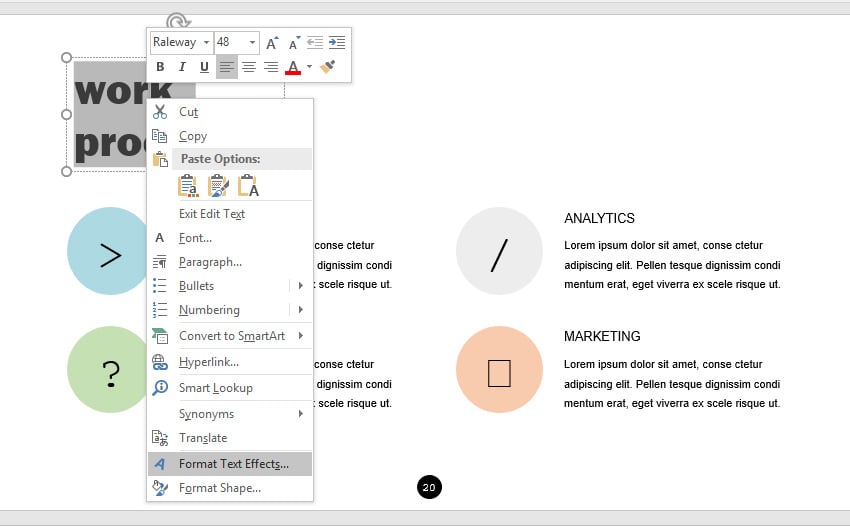This screenshot has width=850, height=526.
Task: Choose Use Destination Theme paste option
Action: coord(188,186)
